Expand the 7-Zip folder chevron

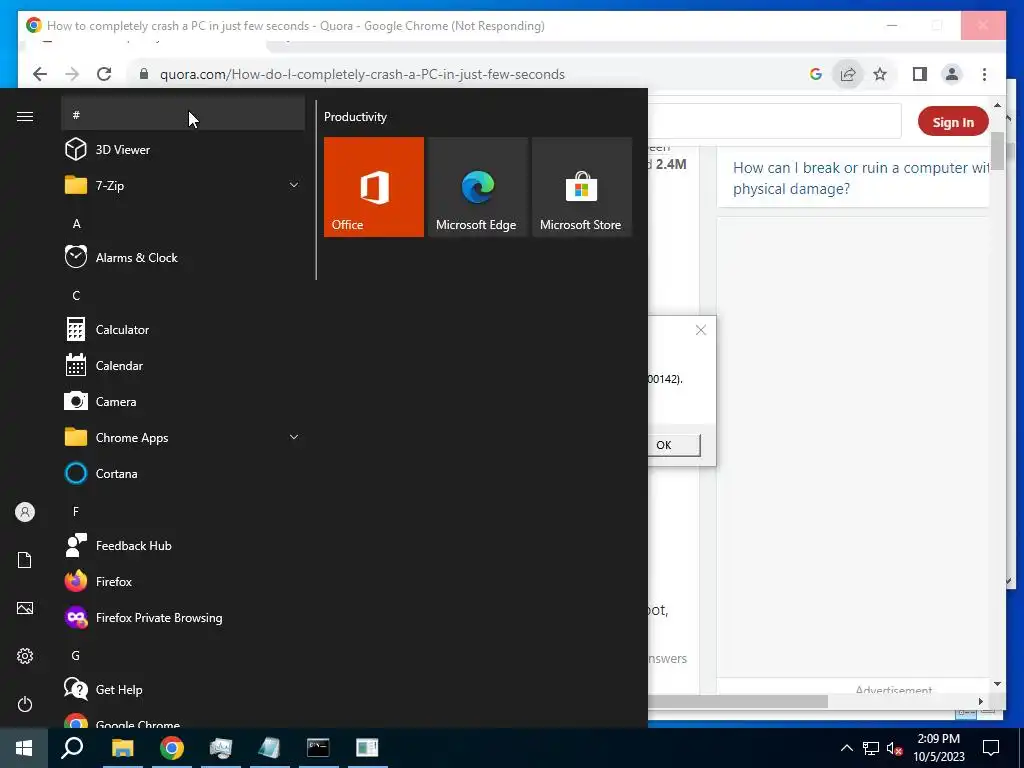click(x=294, y=185)
